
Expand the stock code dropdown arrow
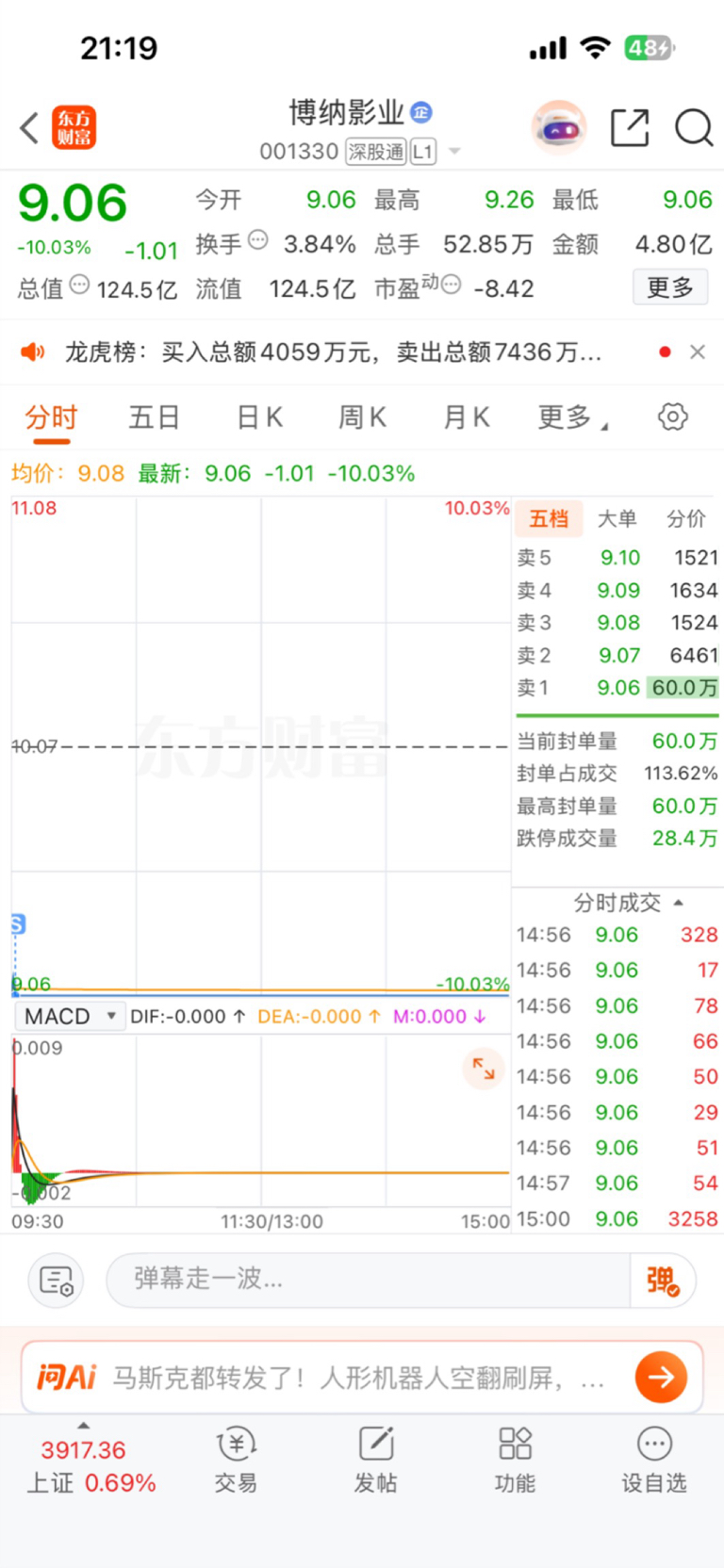point(454,151)
